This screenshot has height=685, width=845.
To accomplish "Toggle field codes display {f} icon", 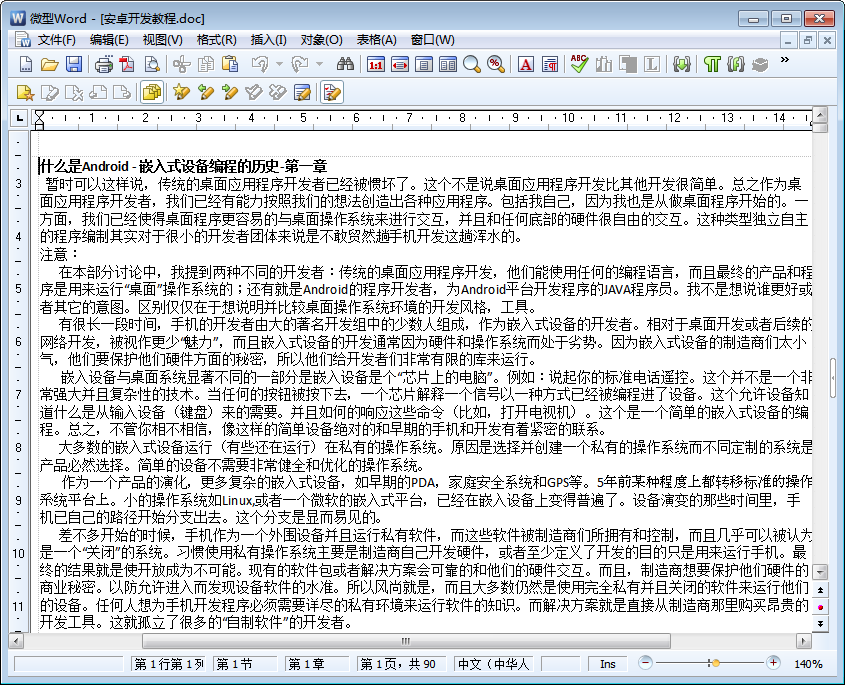I will [736, 65].
